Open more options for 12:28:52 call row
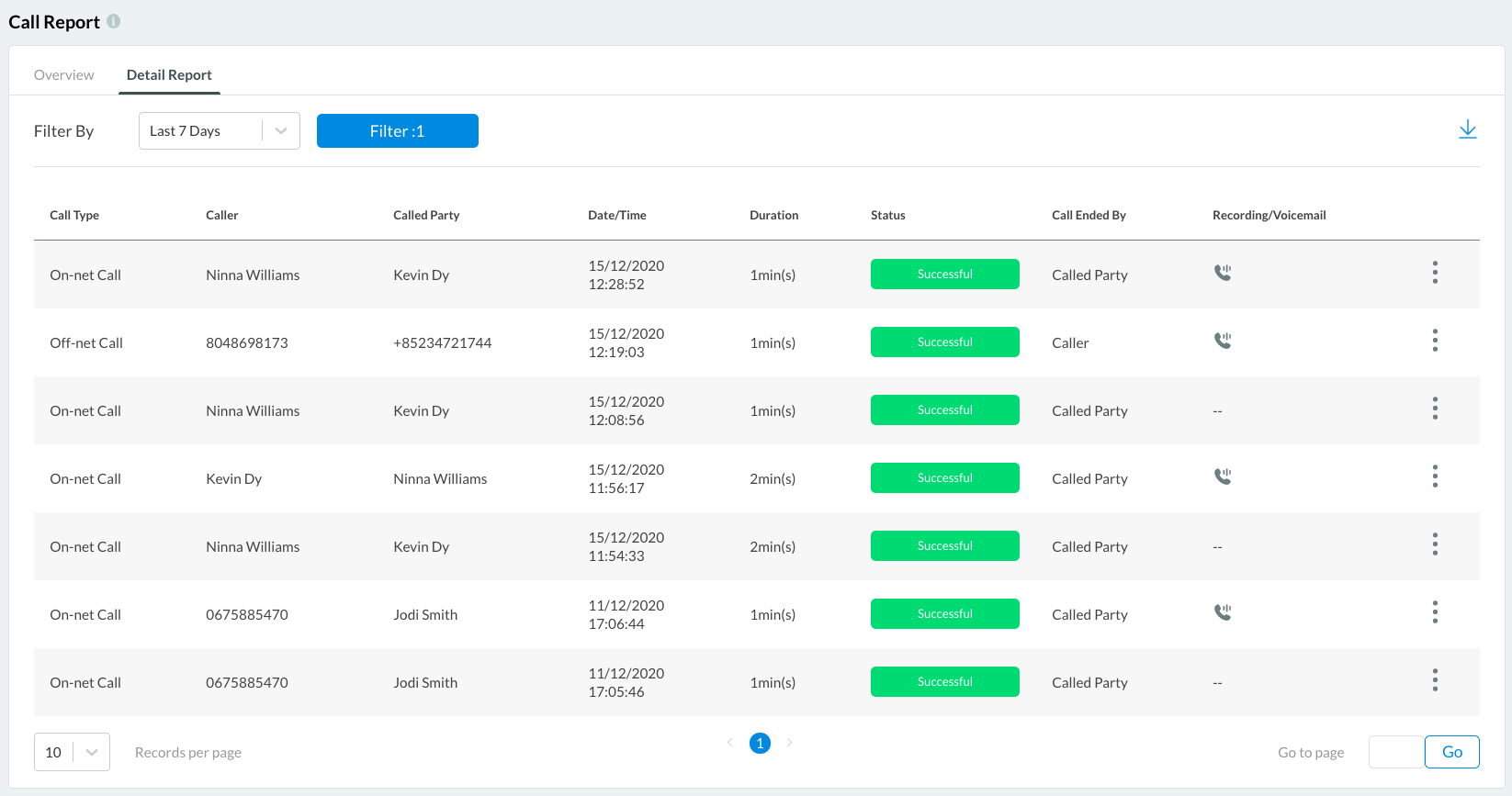 (x=1435, y=273)
